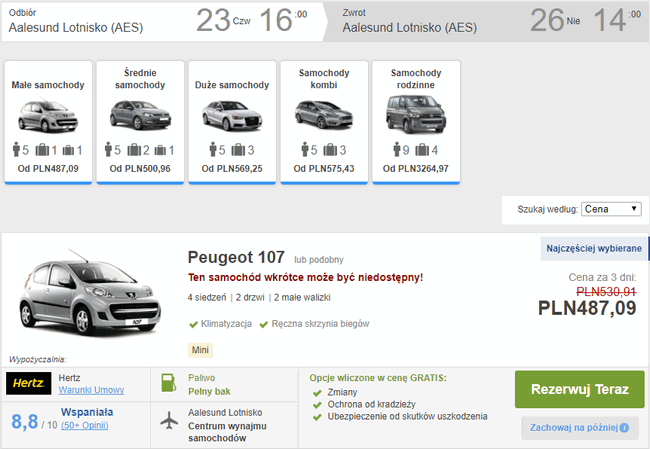Click the Hertz logo
The height and width of the screenshot is (449, 650).
29,383
